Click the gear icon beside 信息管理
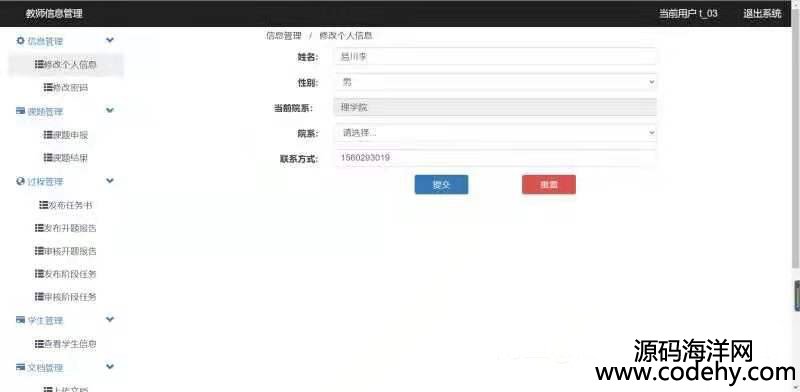 [20, 41]
